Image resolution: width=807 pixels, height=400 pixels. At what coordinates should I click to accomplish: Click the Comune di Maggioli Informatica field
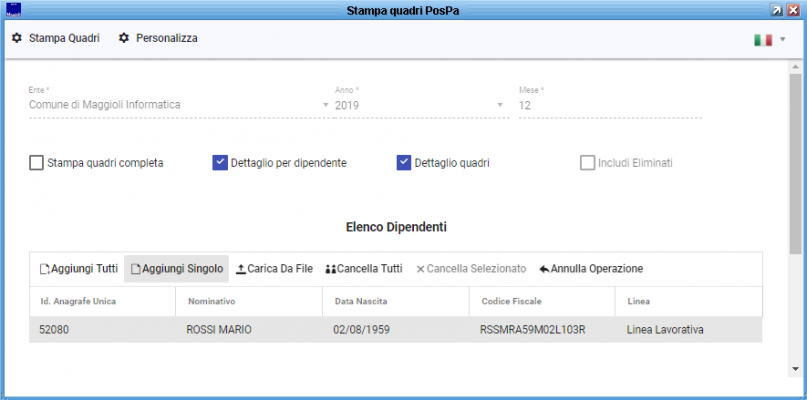coord(179,106)
